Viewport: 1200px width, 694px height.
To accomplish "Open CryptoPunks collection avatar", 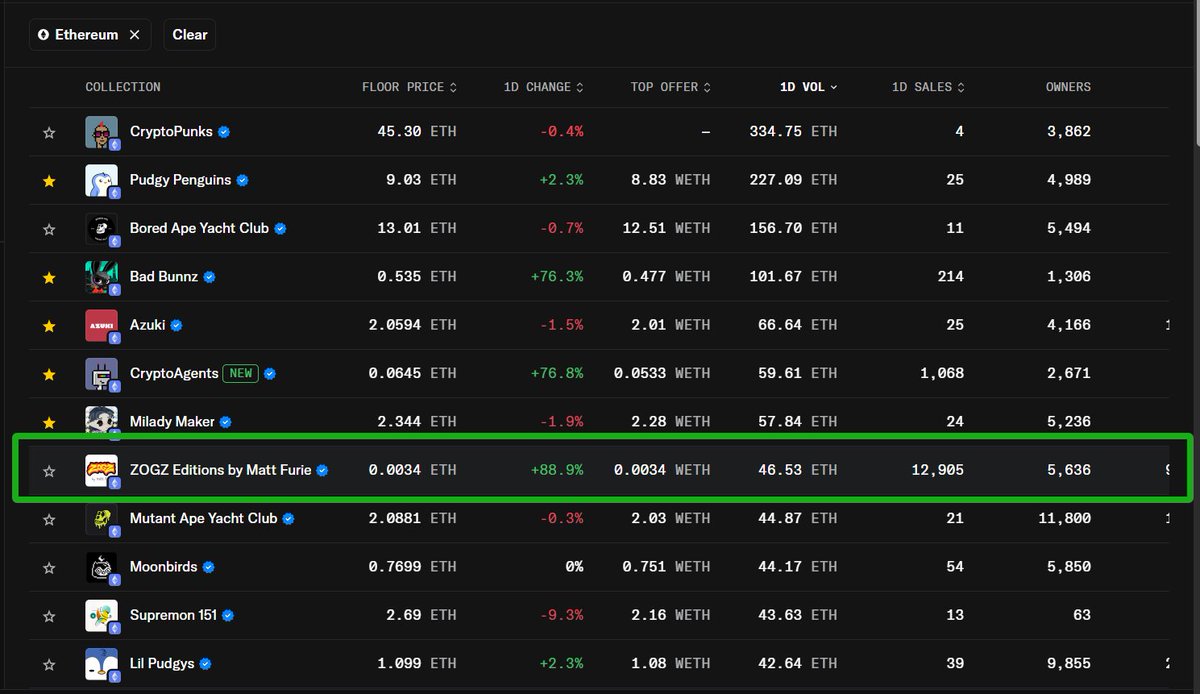I will tap(102, 132).
